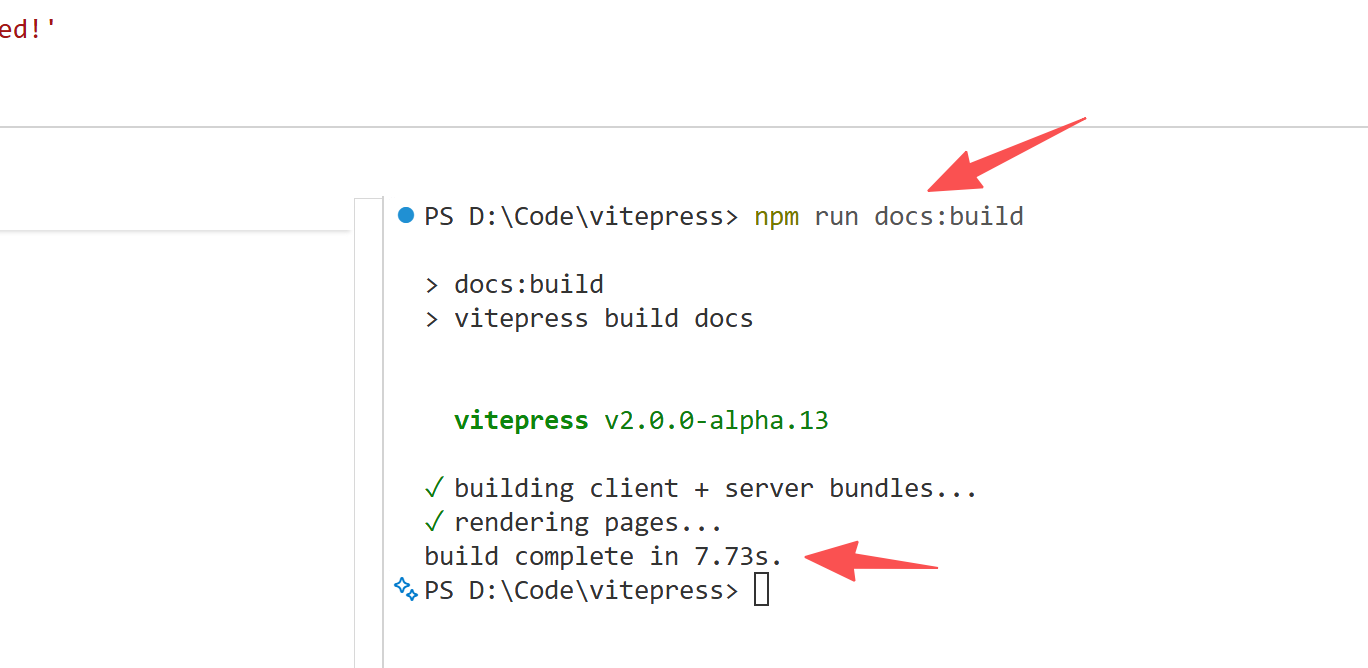Focus the terminal cursor block

[761, 590]
